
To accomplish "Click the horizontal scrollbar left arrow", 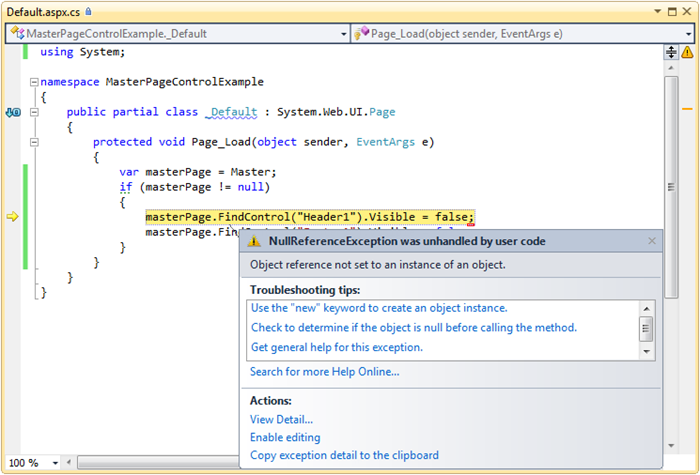I will (69, 462).
